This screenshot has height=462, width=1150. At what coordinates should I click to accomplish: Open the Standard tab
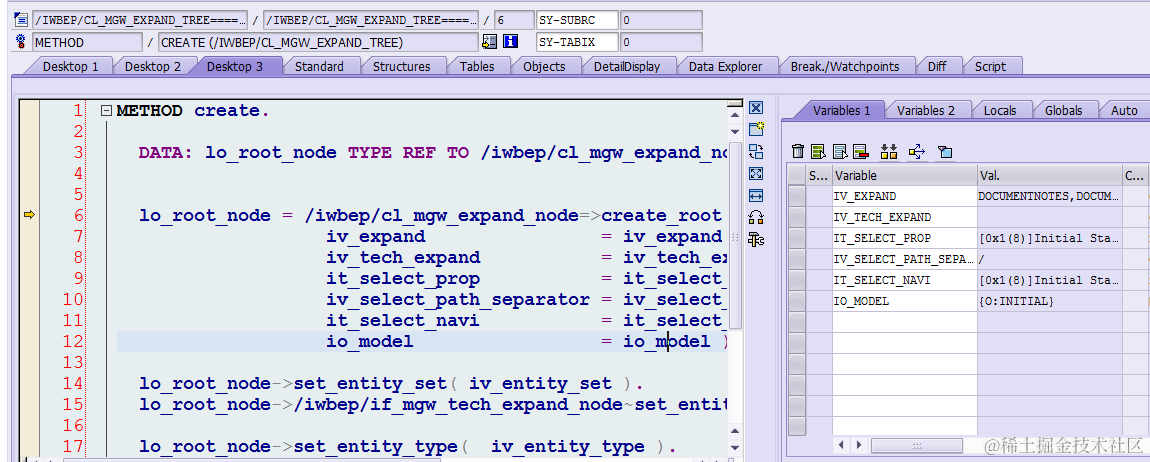[319, 67]
